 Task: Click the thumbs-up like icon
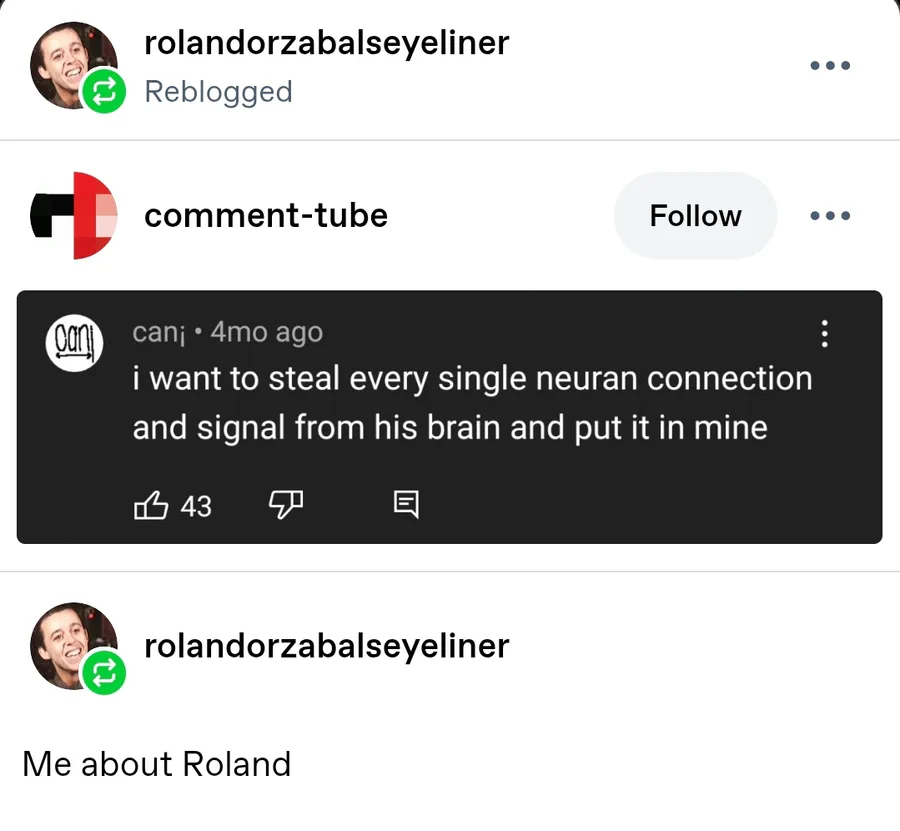pos(150,507)
